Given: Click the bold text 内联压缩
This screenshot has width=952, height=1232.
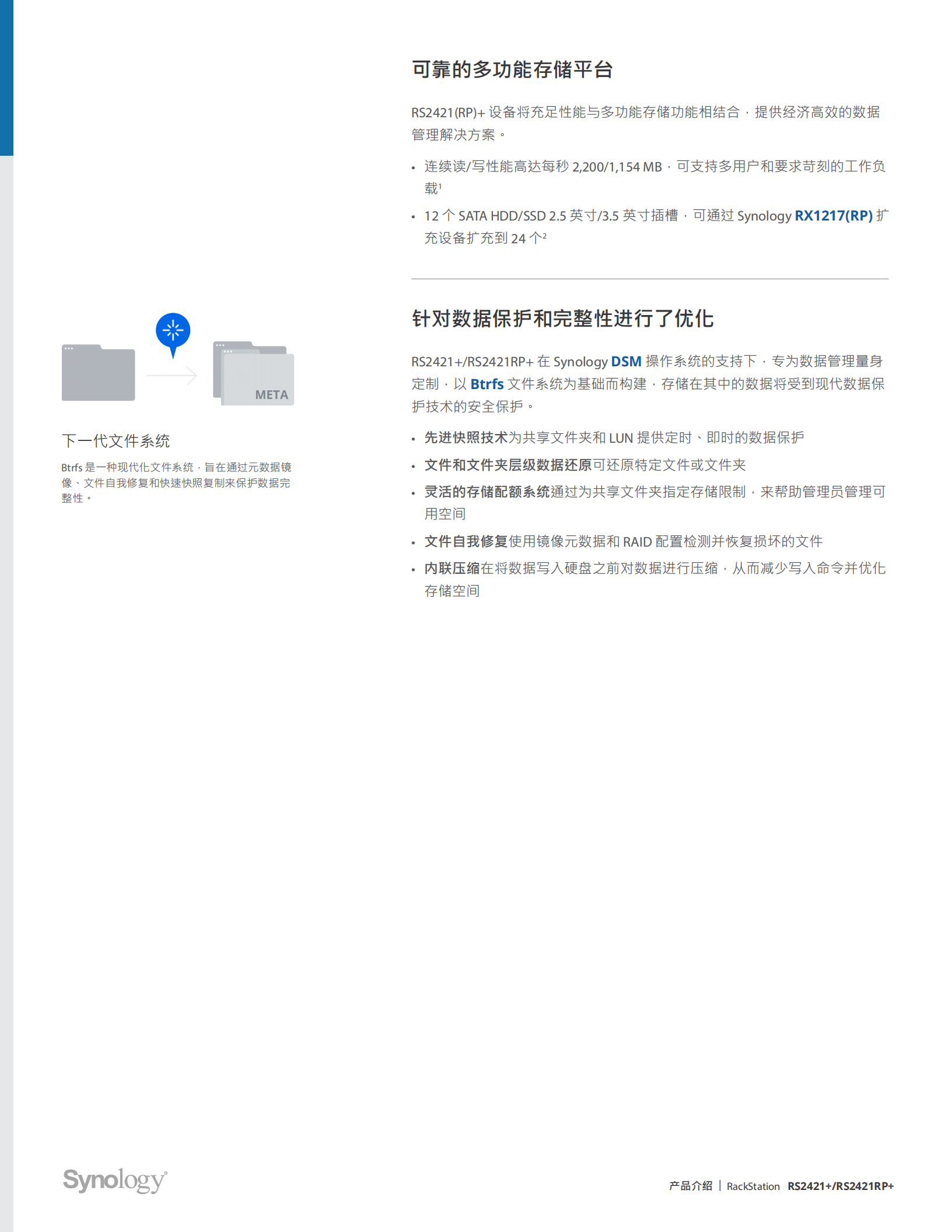Looking at the screenshot, I should point(452,568).
